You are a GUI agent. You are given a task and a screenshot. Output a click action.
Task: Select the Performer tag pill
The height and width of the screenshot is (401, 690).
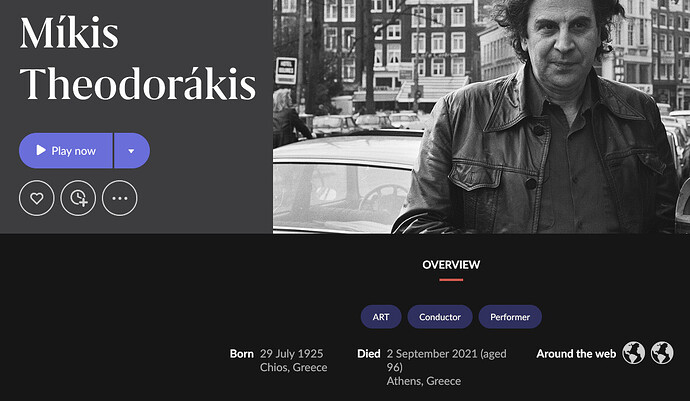tap(510, 317)
